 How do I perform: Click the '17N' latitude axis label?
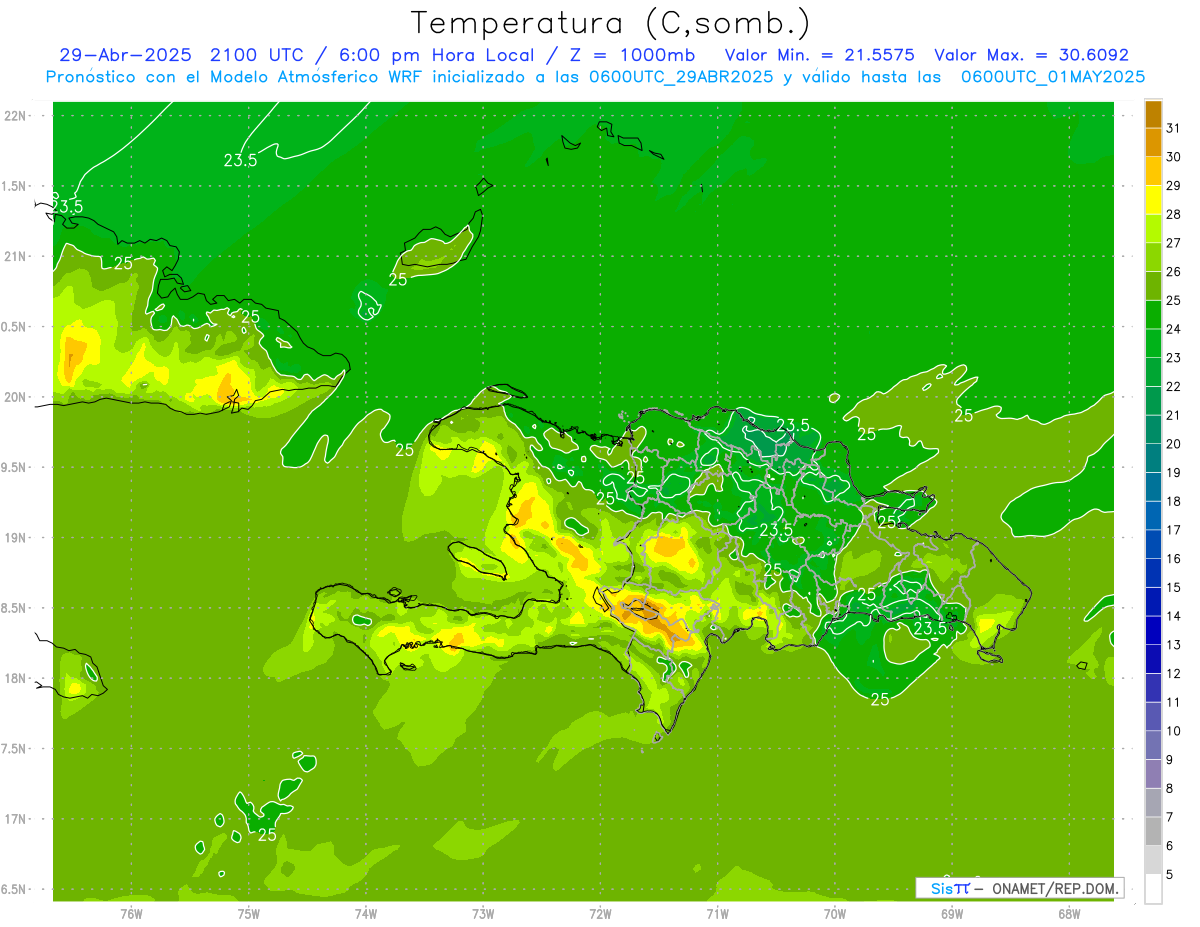pos(17,819)
